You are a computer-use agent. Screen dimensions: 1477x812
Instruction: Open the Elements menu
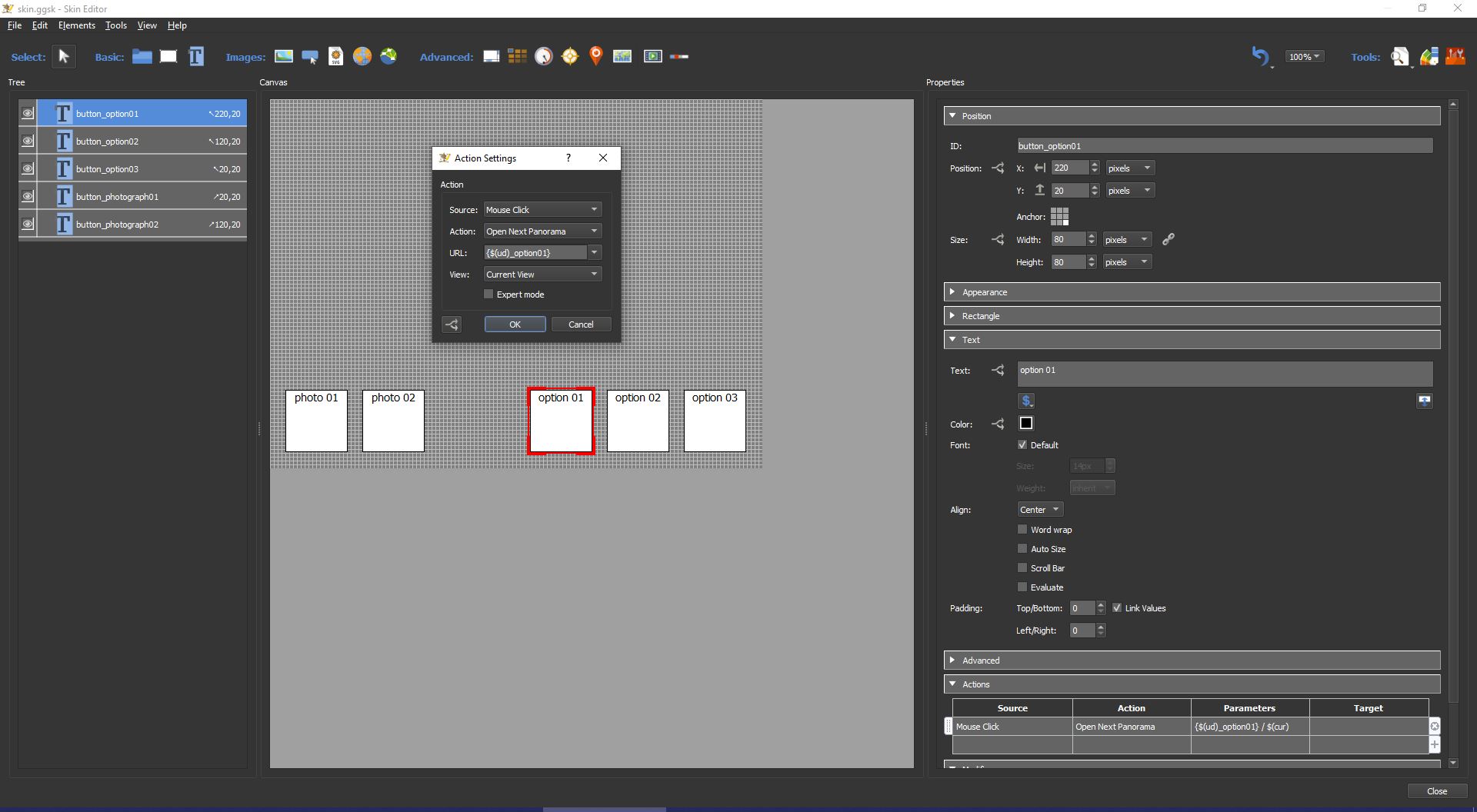click(x=77, y=25)
